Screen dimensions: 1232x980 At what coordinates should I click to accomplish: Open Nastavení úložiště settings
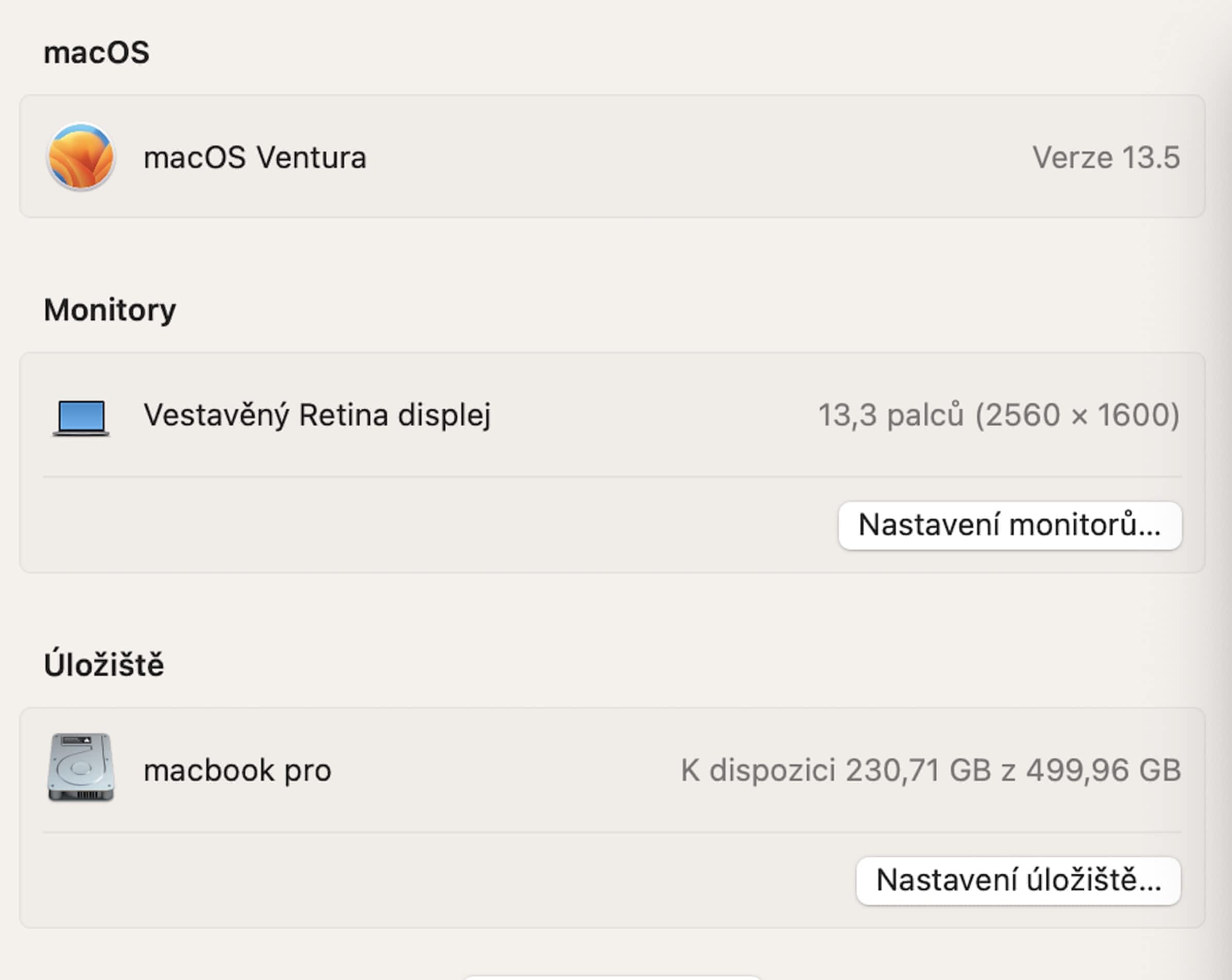1018,881
